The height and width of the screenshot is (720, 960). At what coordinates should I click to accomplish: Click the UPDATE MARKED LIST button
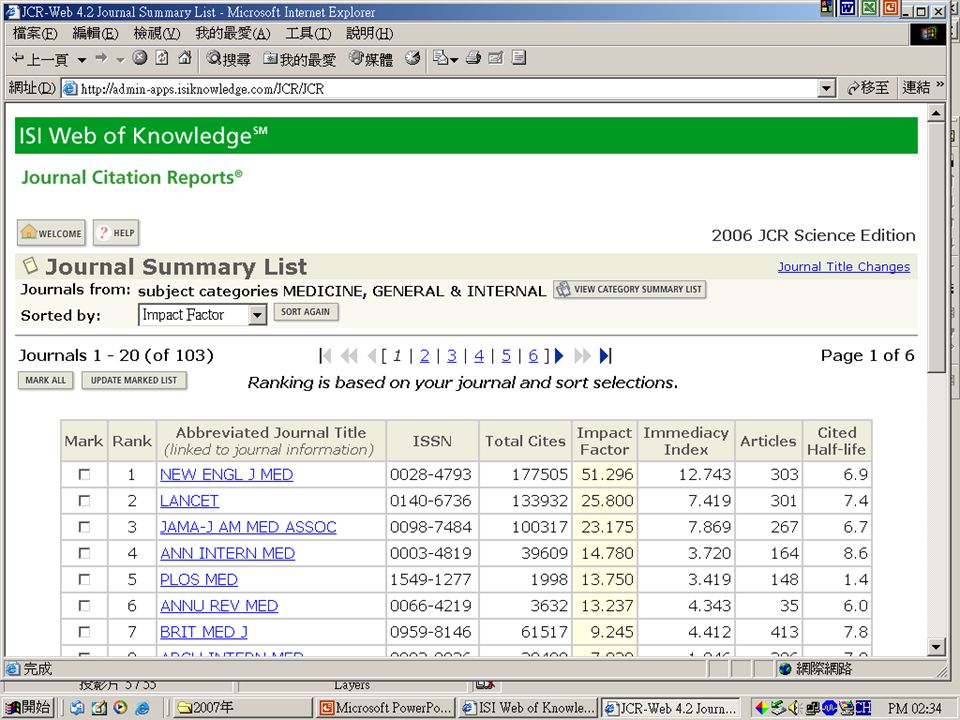[x=134, y=380]
